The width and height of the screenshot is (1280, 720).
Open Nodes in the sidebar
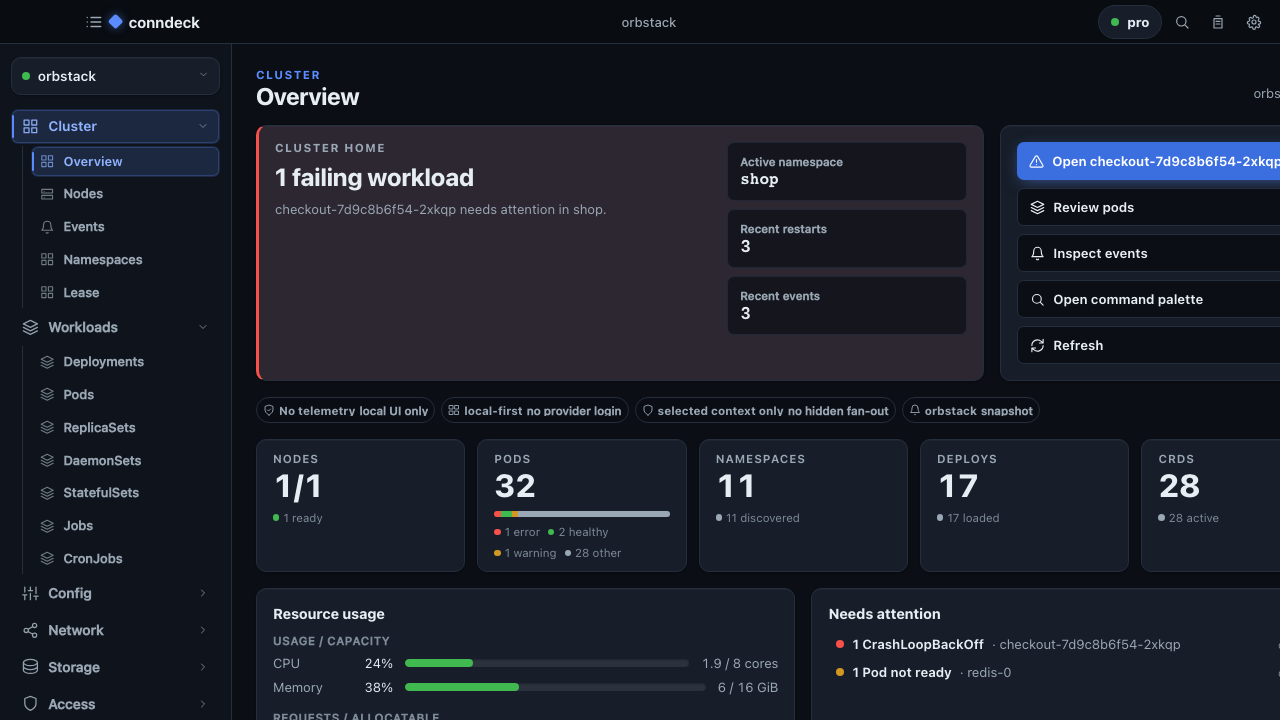click(126, 194)
